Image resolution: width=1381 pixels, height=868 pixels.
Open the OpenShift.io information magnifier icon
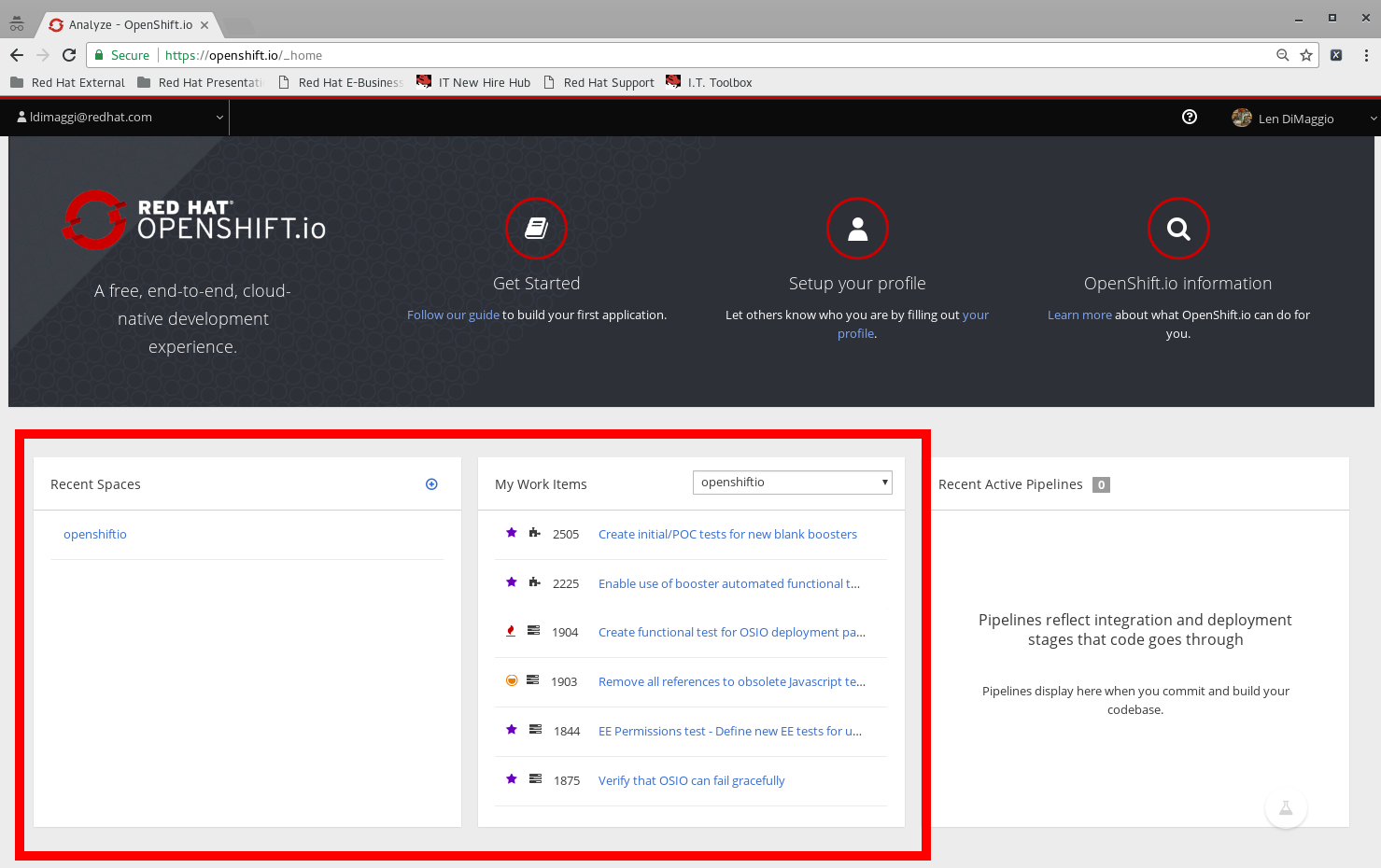tap(1177, 228)
